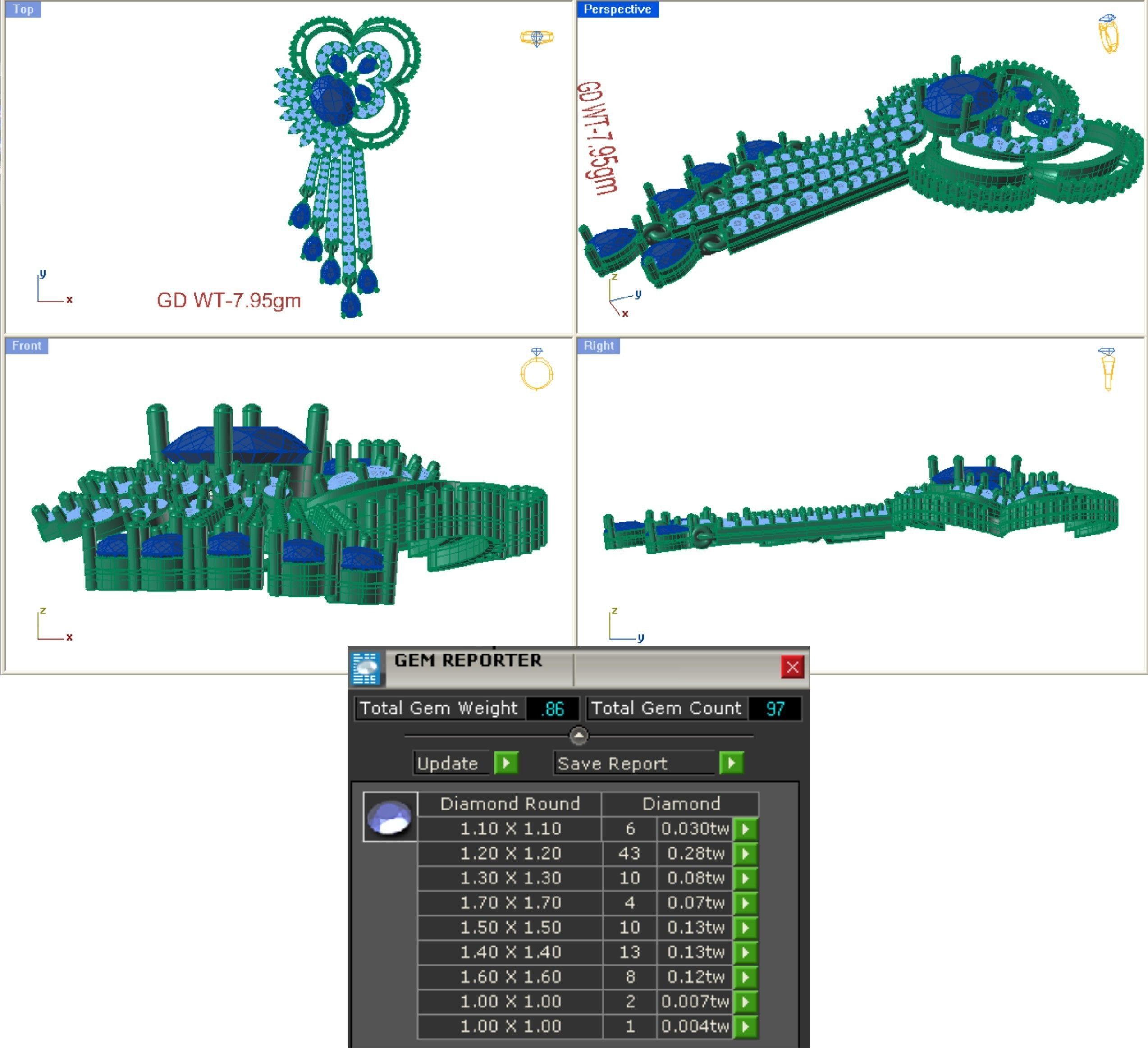Click the ring icon in Perspective viewport
Screen dimensions: 1148x1048
(1108, 34)
